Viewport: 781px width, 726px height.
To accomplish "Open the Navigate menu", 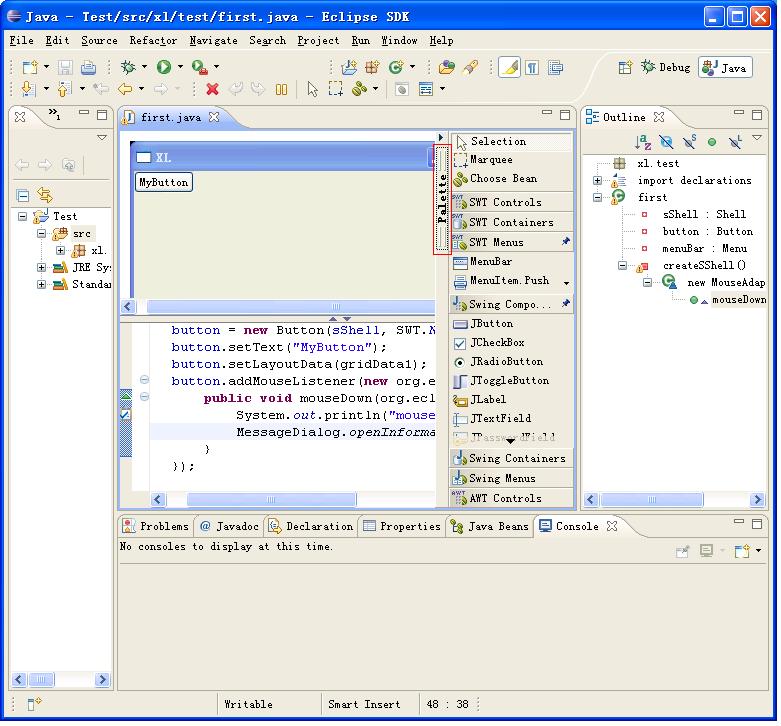I will tap(213, 41).
